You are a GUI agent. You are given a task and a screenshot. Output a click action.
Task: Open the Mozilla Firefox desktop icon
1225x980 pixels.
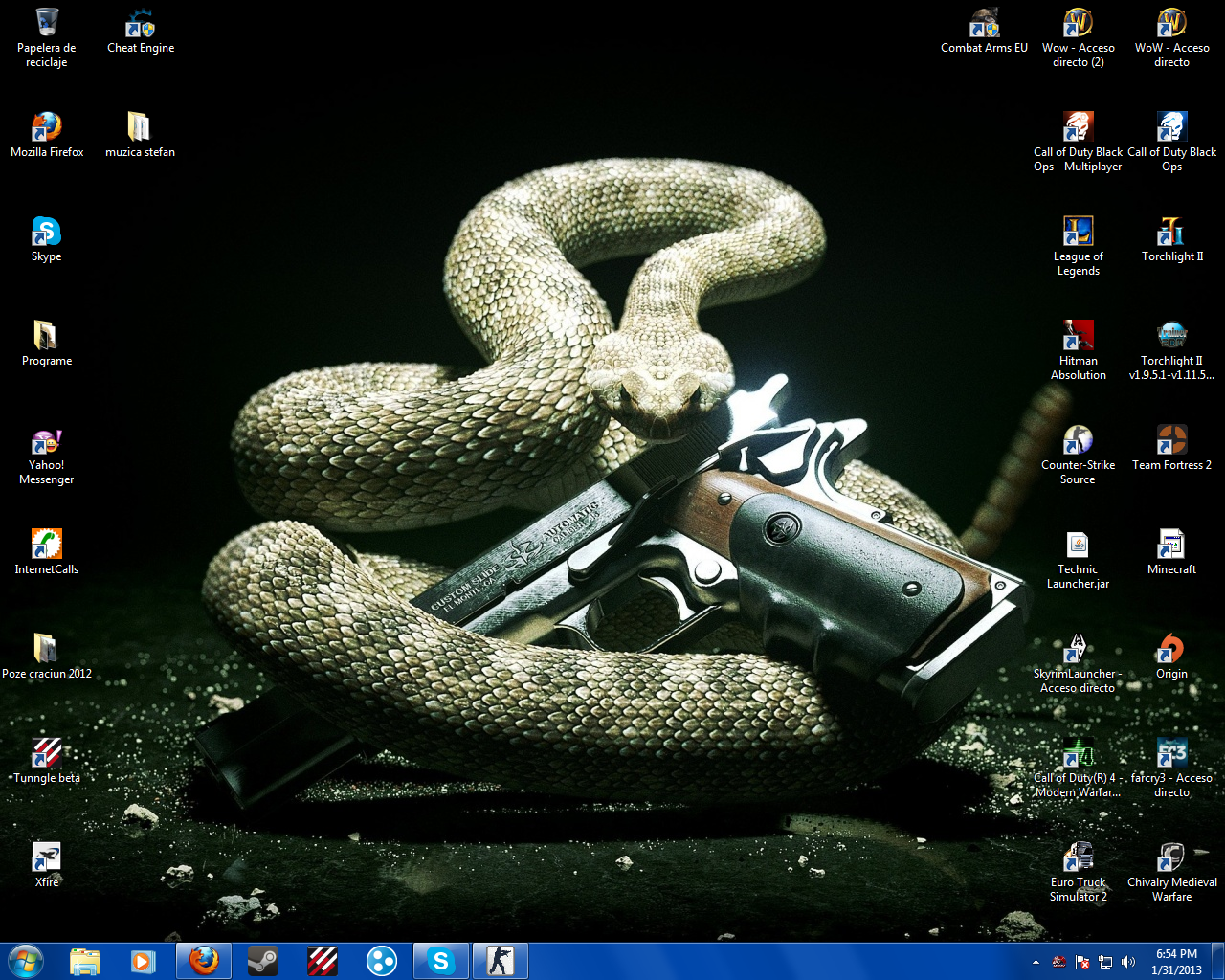tap(47, 135)
